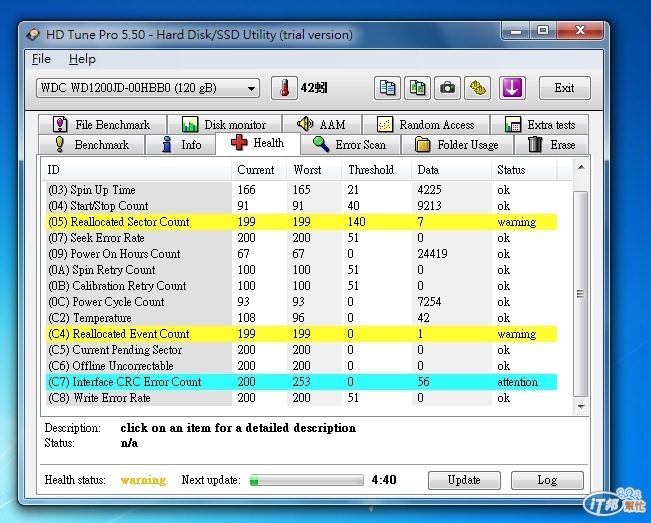Select the Health tab
Viewport: 651px width, 523px height.
pyautogui.click(x=258, y=143)
